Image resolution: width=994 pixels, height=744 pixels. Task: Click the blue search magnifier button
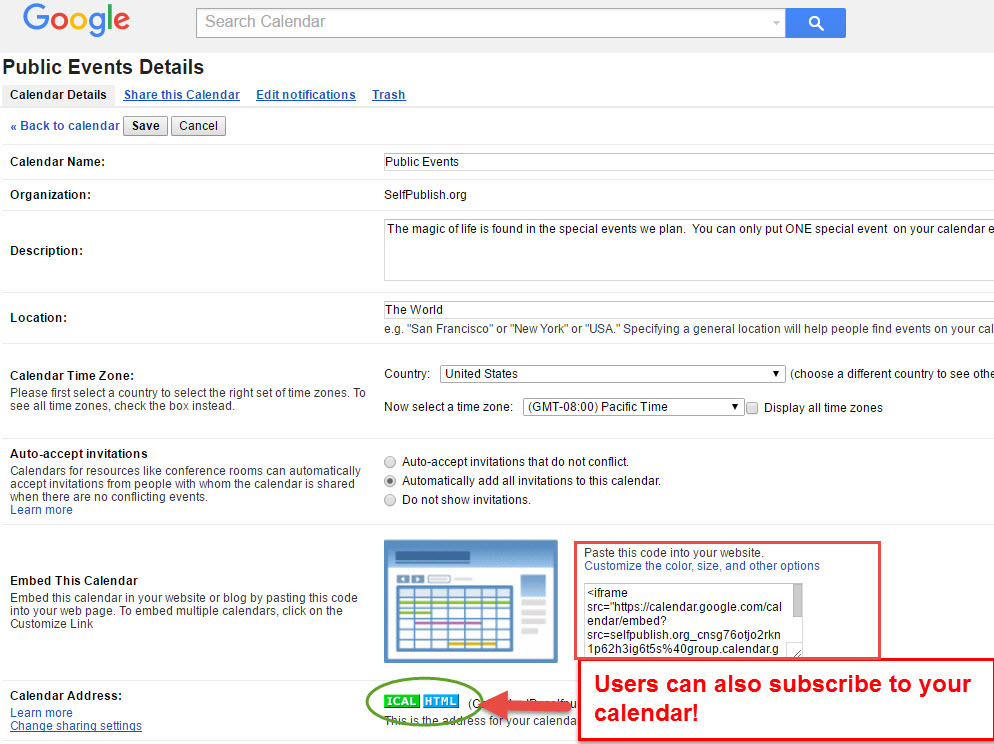pyautogui.click(x=815, y=23)
